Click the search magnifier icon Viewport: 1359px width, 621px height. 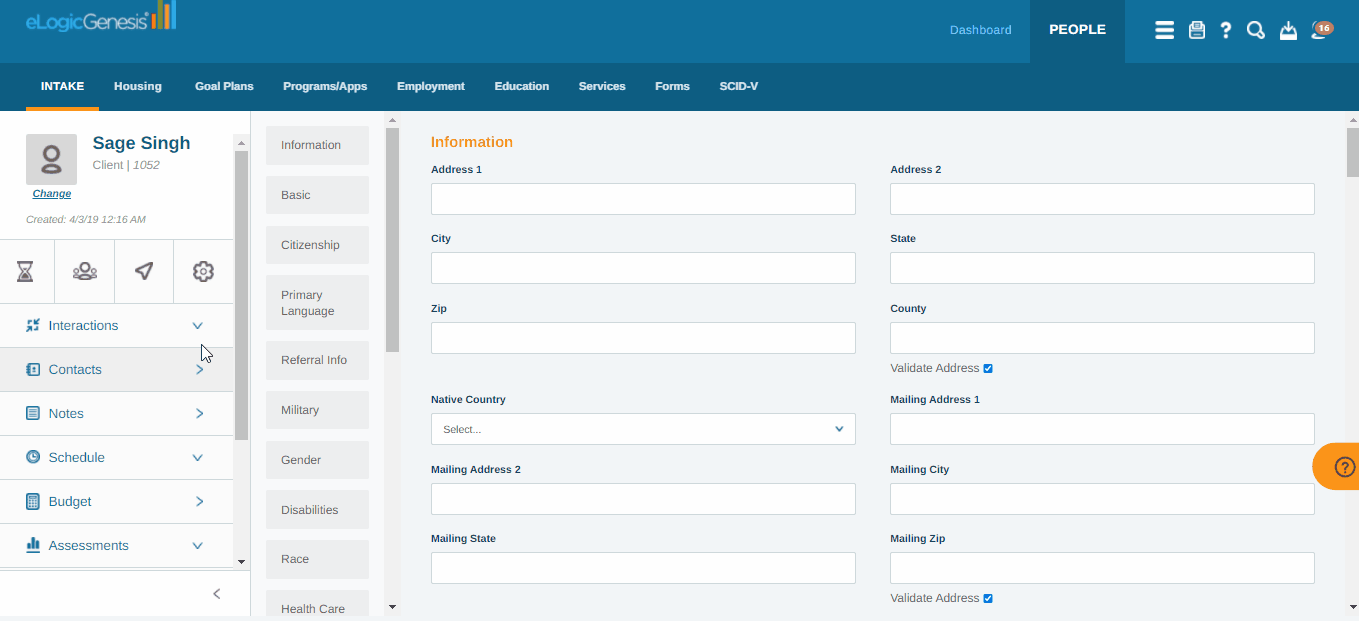point(1255,30)
